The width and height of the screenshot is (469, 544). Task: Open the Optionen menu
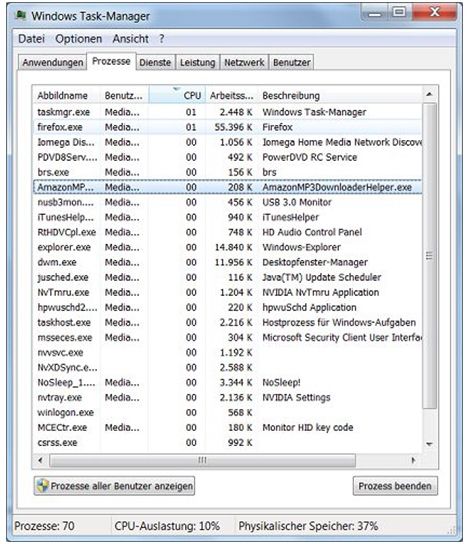(x=79, y=39)
